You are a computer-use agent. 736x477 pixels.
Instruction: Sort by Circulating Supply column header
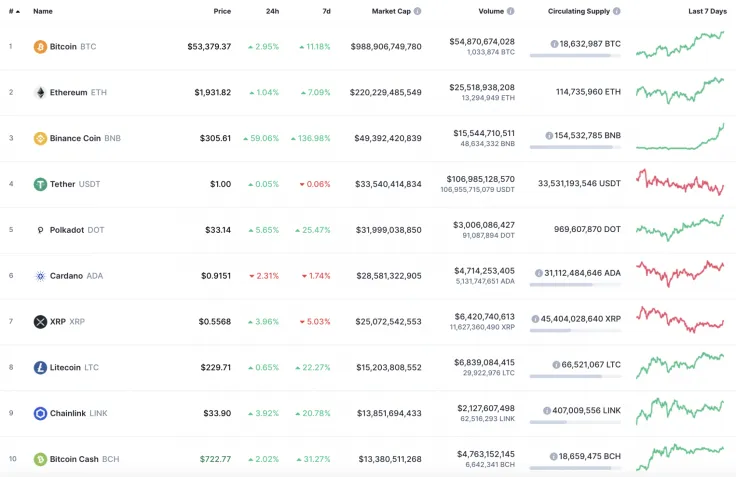click(579, 11)
